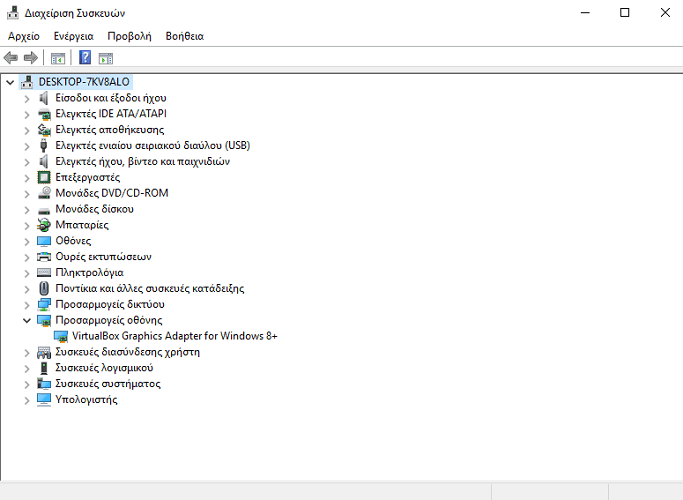The image size is (683, 500).
Task: Expand the USB controllers node
Action: click(x=27, y=146)
